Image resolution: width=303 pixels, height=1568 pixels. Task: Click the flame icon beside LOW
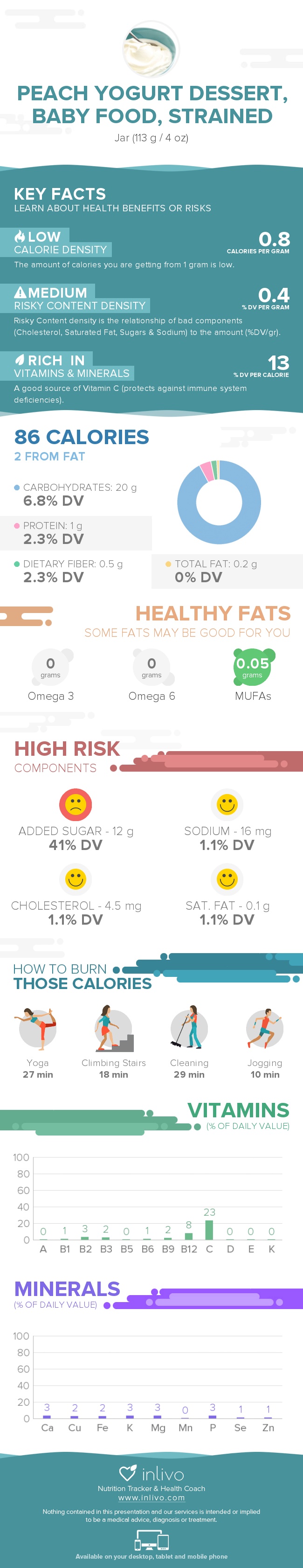(20, 236)
